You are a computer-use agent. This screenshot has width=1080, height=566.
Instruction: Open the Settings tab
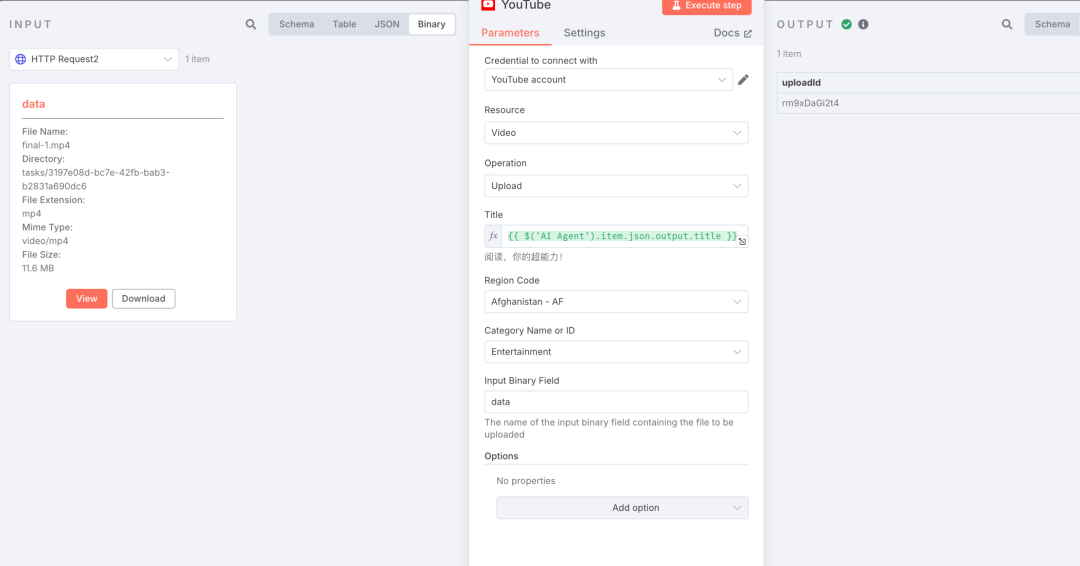(584, 33)
